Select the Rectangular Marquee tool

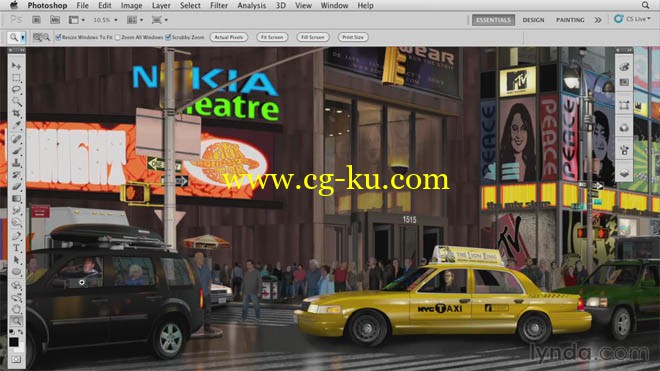point(16,78)
